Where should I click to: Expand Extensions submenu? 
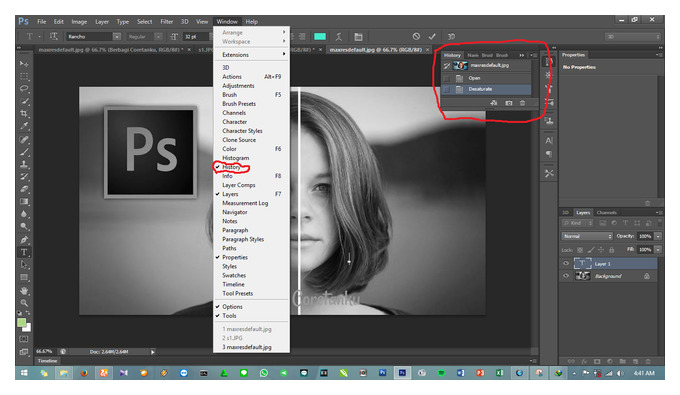point(252,55)
